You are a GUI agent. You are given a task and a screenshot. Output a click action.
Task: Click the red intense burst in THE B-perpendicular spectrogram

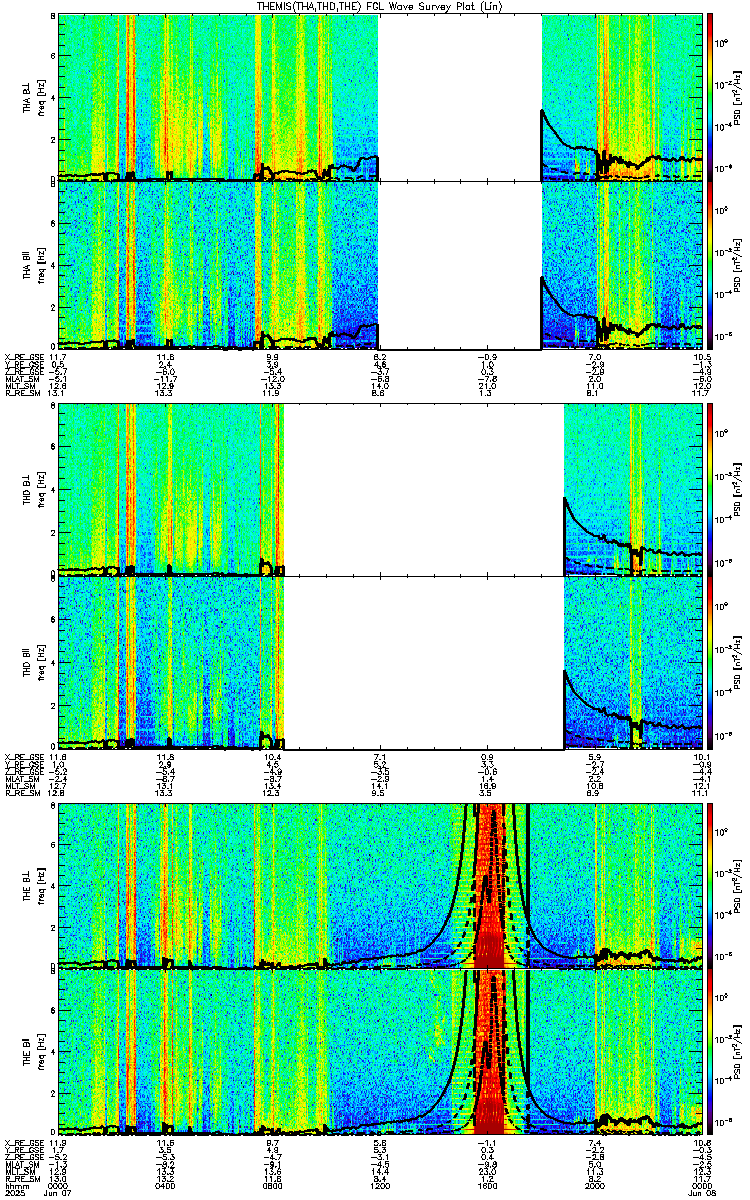[x=489, y=885]
